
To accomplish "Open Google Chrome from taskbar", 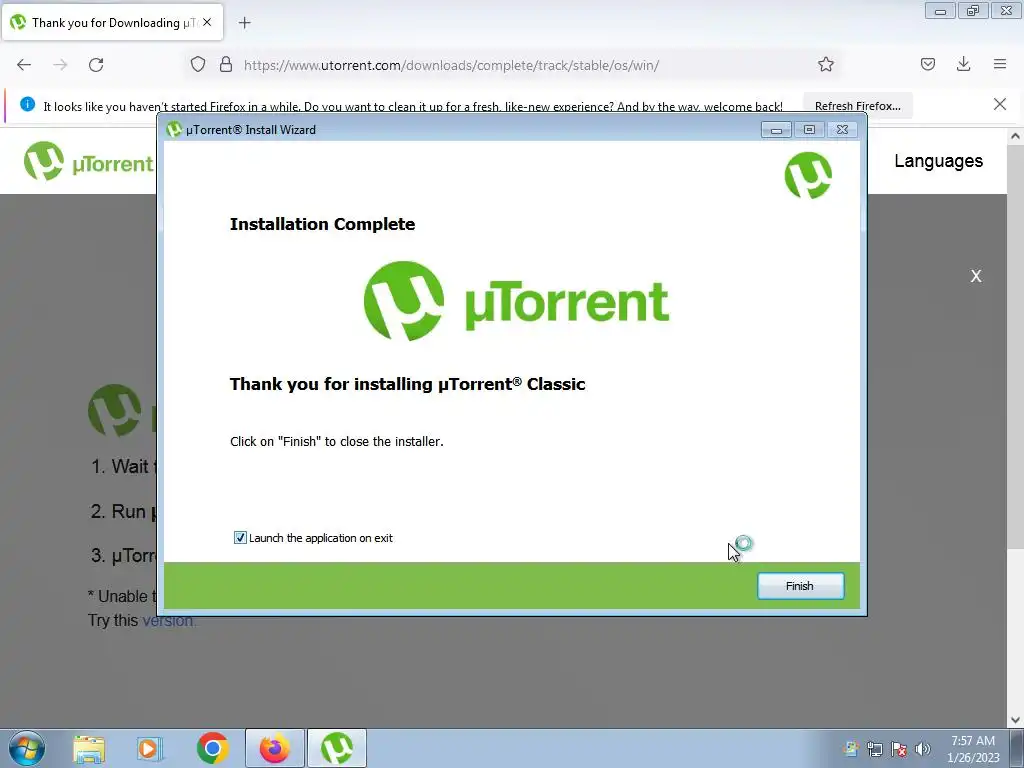I will [212, 748].
